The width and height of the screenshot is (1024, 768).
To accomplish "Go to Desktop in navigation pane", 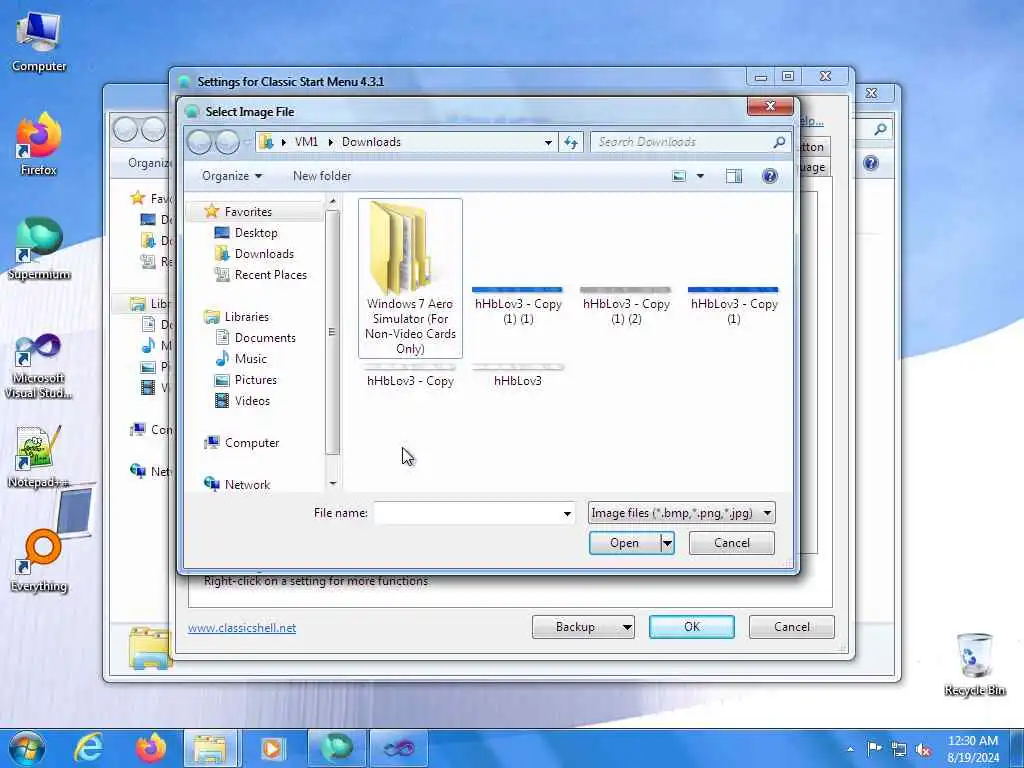I will coord(256,232).
